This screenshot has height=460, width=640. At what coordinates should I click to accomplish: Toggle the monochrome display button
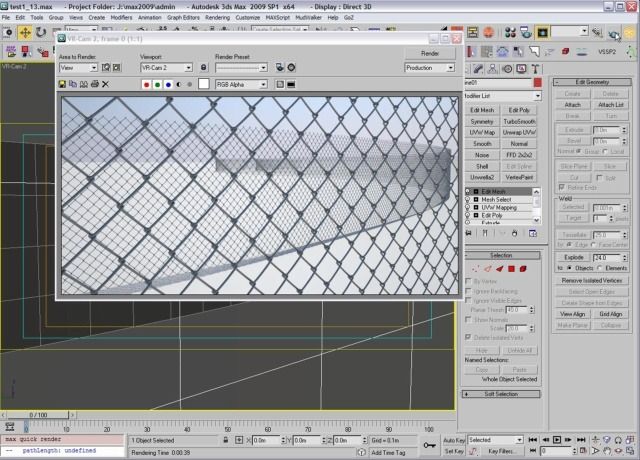(x=189, y=84)
